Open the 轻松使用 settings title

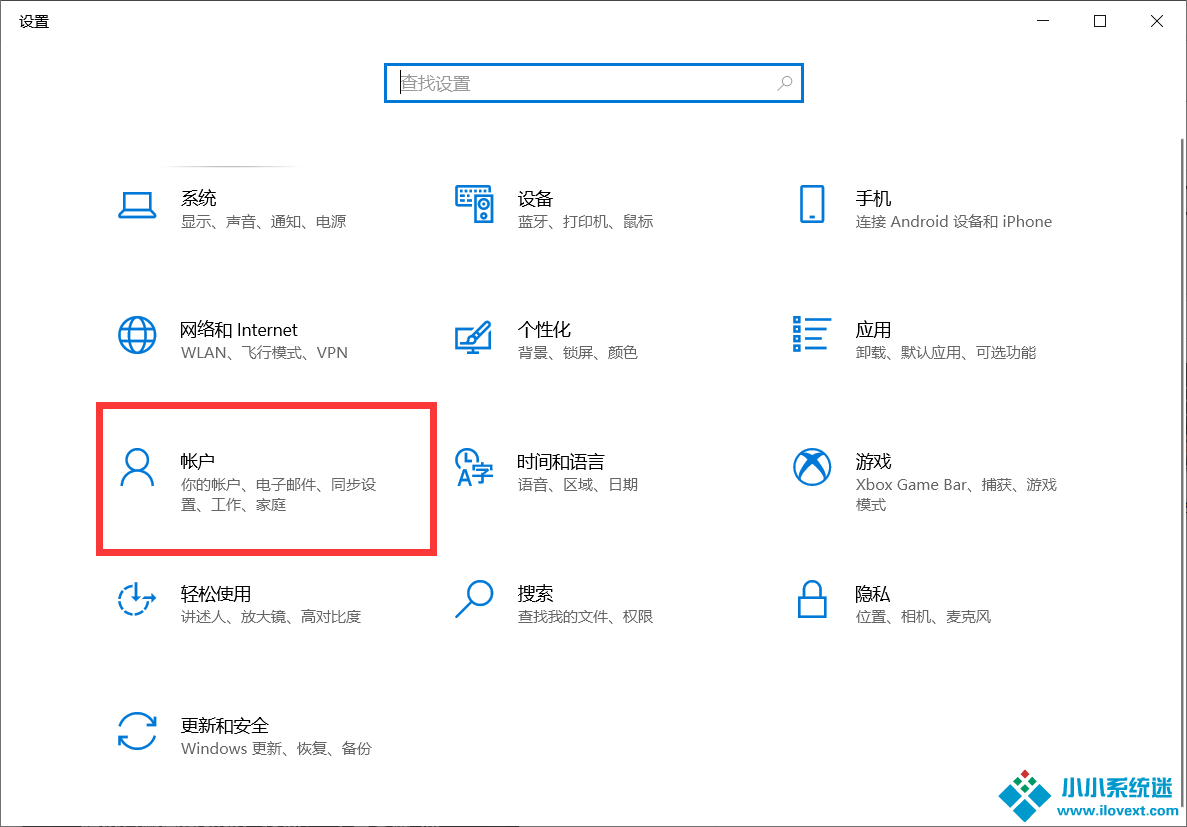pos(216,593)
